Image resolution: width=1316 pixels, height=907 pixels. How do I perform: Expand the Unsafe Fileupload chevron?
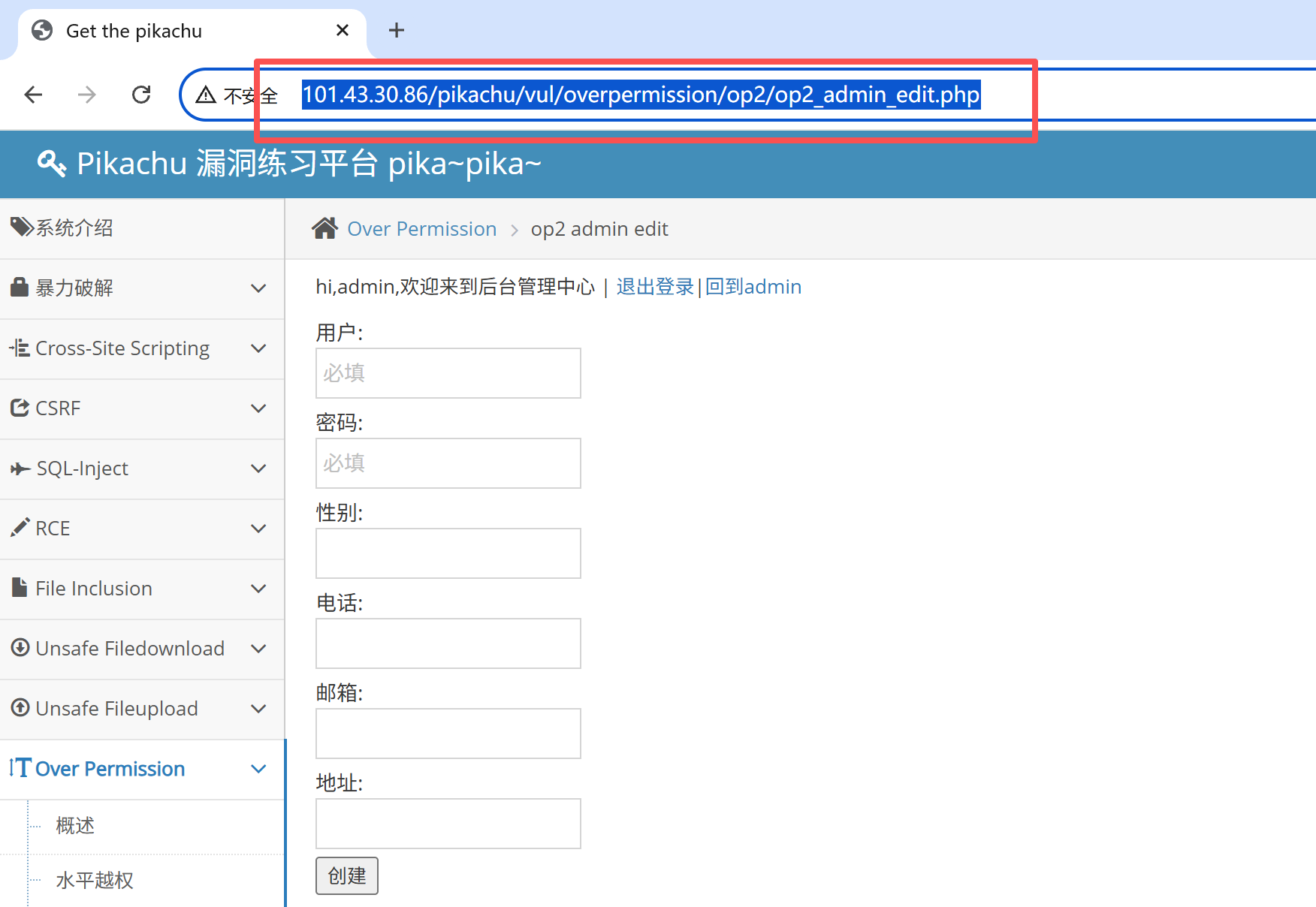pyautogui.click(x=258, y=709)
